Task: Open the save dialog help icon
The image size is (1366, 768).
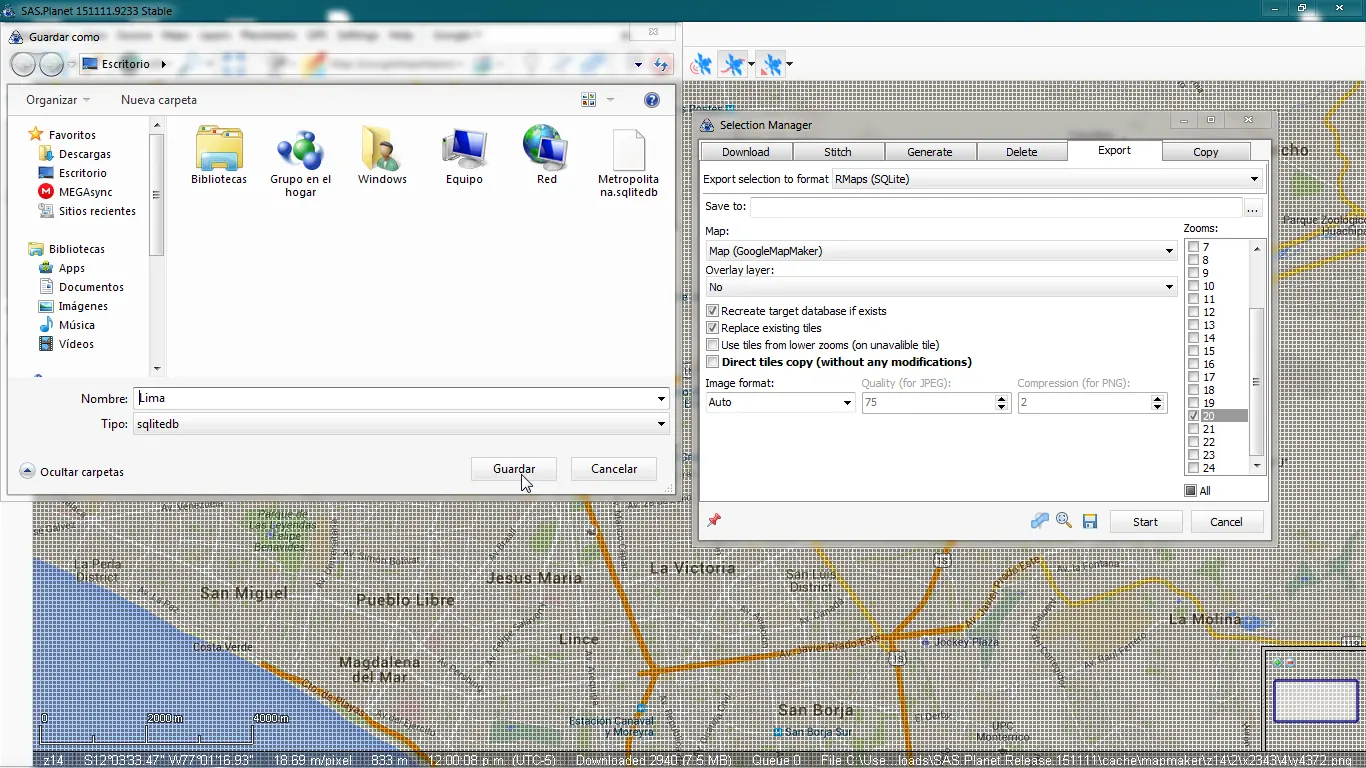Action: 652,100
